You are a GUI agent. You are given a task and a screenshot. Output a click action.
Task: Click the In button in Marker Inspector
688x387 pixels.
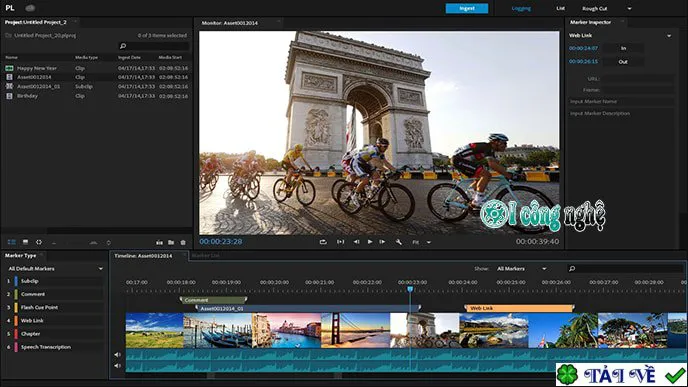pos(623,48)
